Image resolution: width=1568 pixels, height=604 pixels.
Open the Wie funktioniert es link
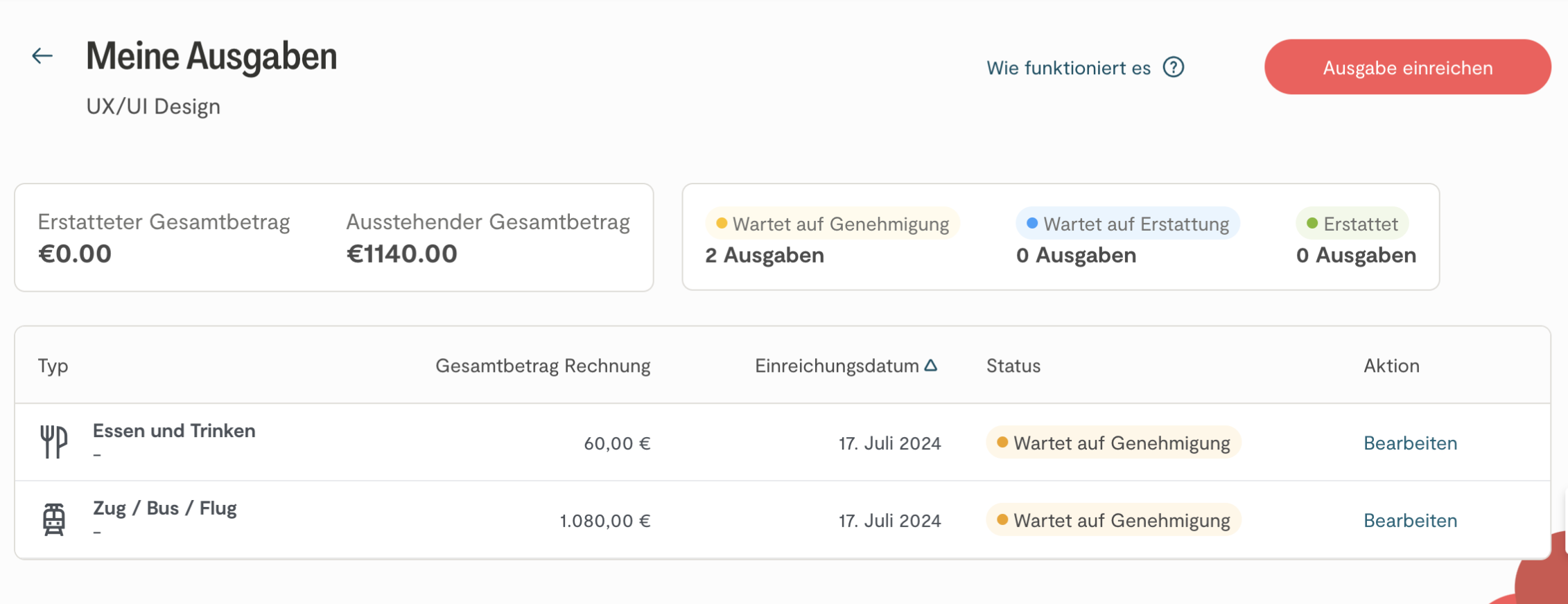[1068, 68]
